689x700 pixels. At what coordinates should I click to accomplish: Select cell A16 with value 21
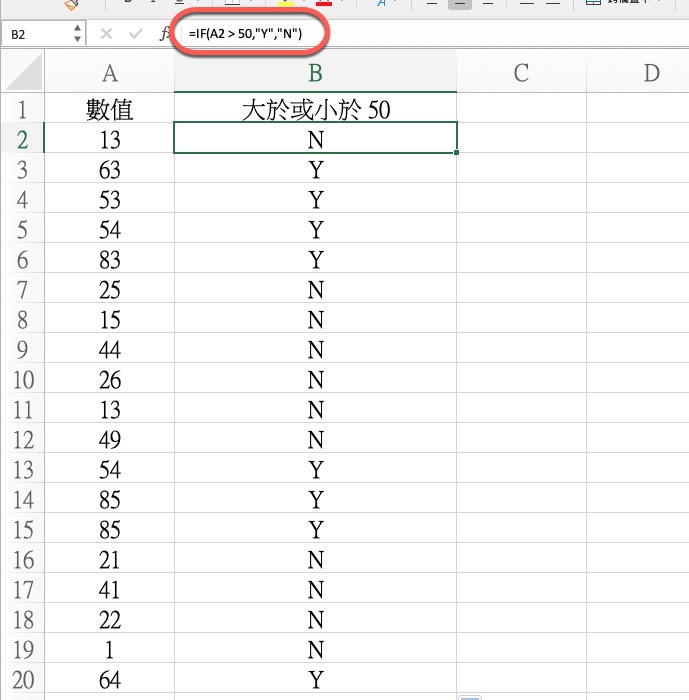pos(109,559)
